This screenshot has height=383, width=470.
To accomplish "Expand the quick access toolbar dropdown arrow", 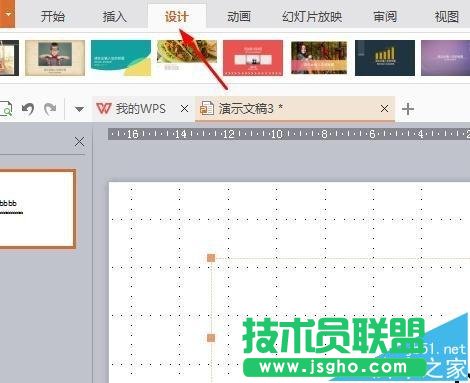I will point(79,109).
